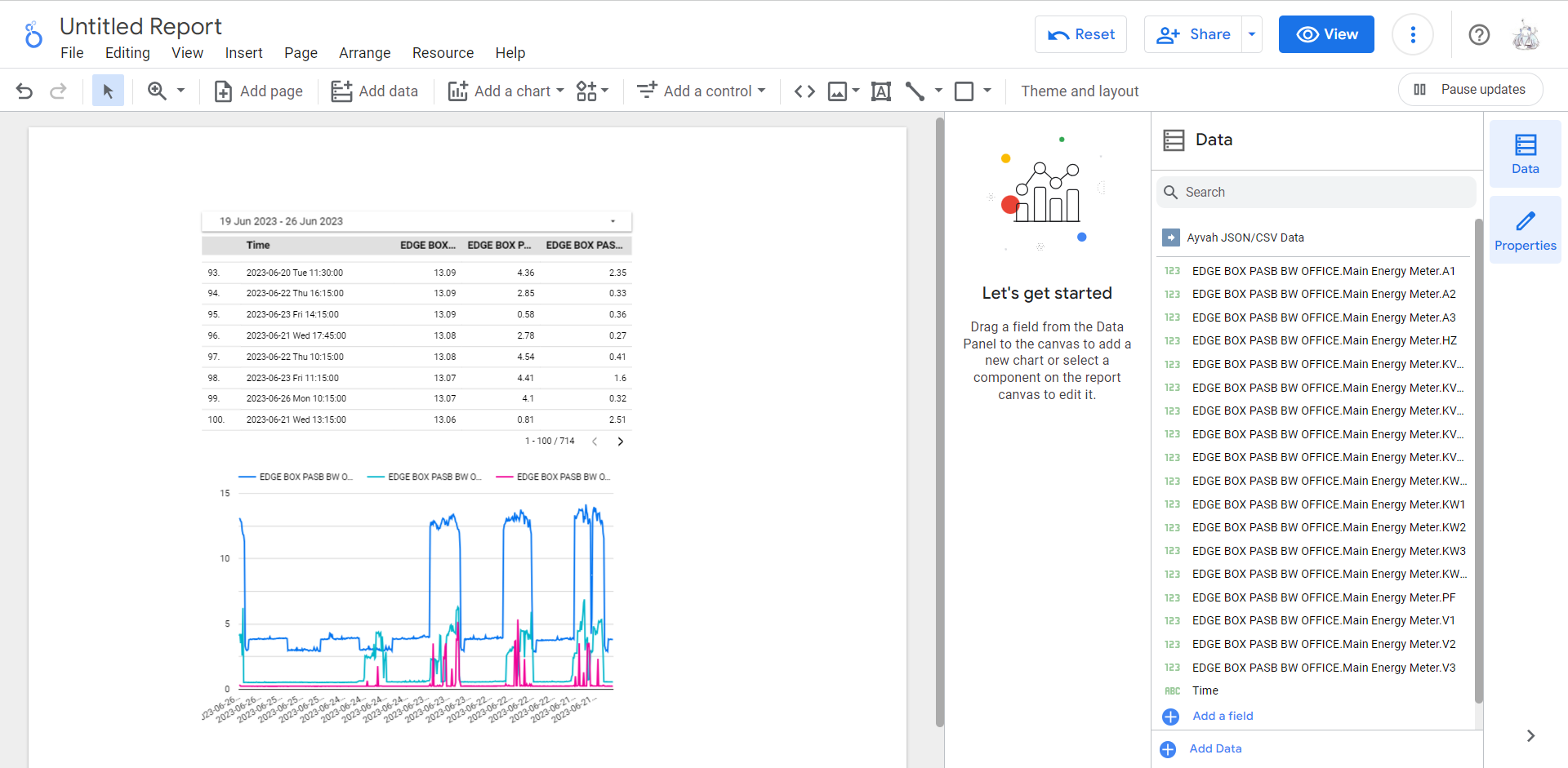1568x768 pixels.
Task: Click the Ayvah JSON/CSV Data source icon
Action: coord(1171,238)
